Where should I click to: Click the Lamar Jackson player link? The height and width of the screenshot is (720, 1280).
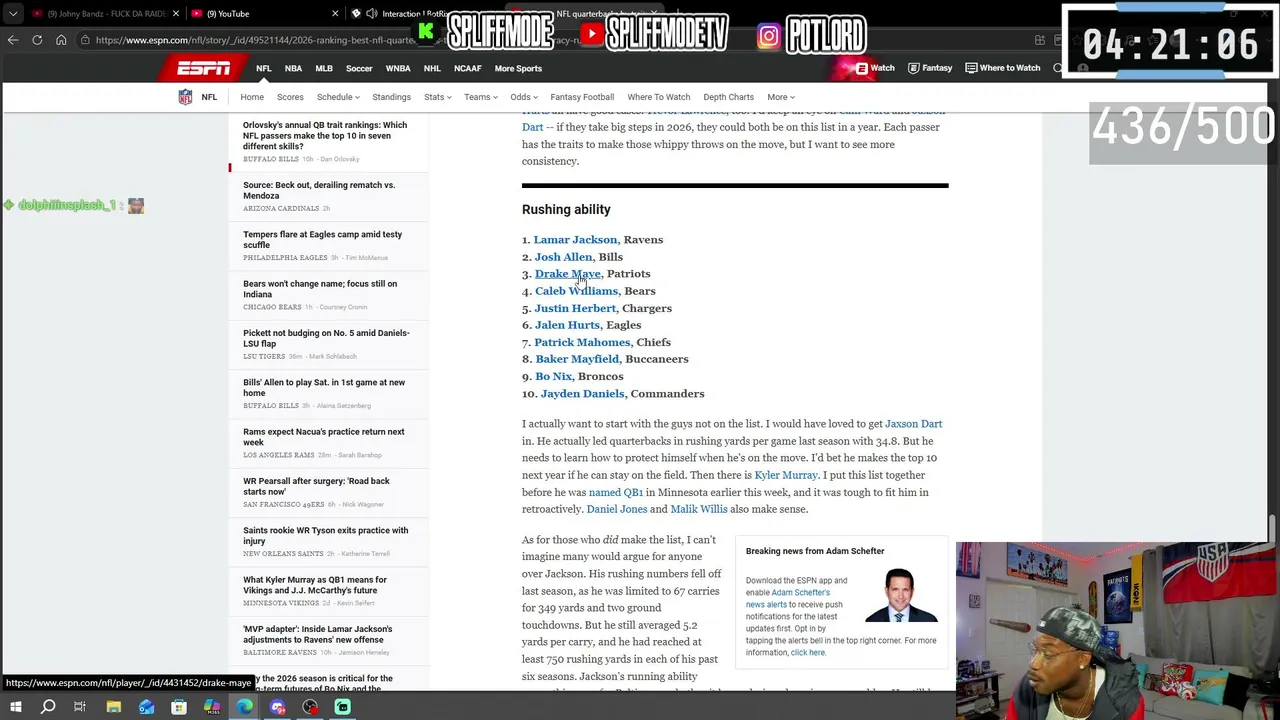click(x=575, y=240)
